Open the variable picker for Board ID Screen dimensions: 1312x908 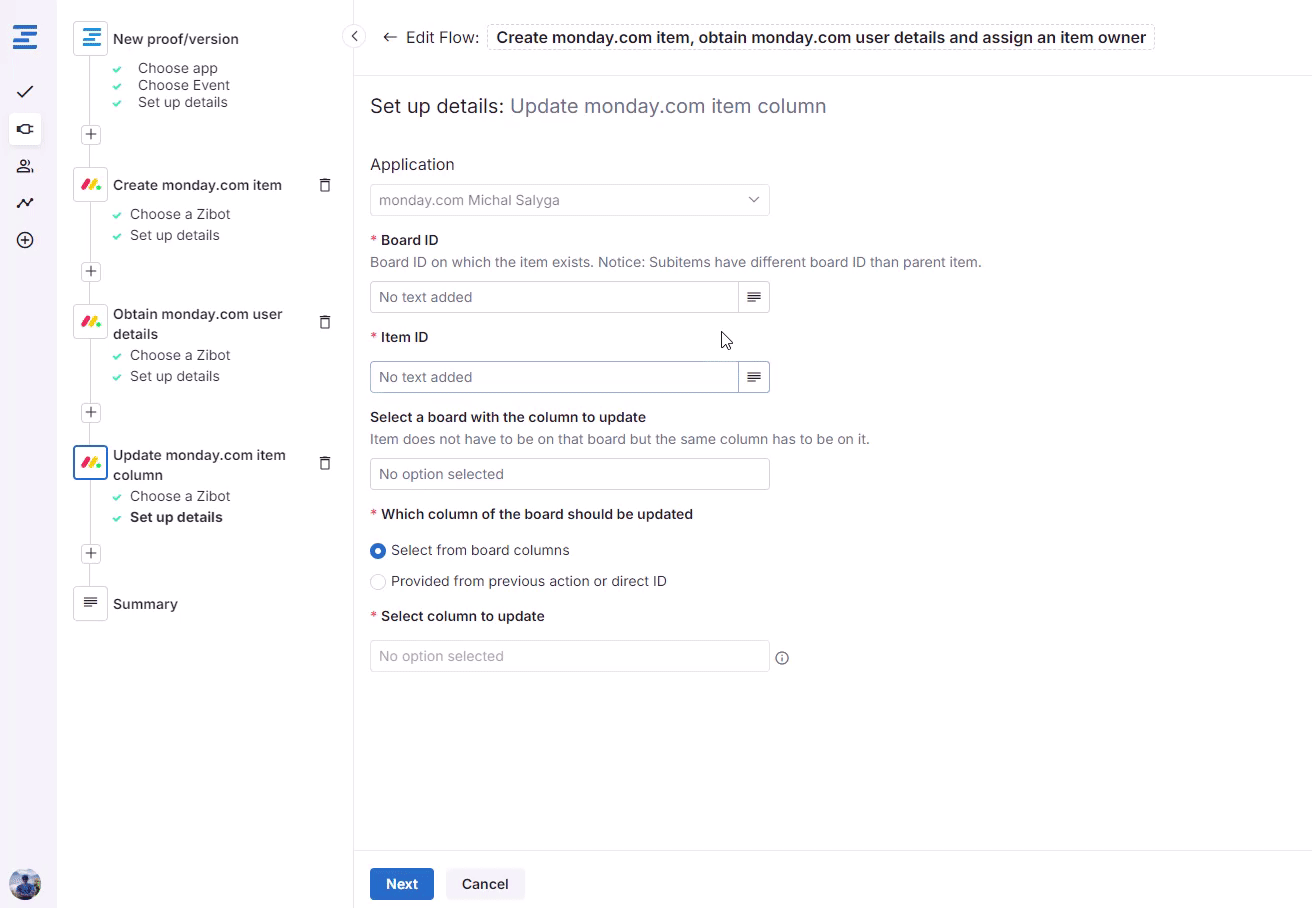(x=754, y=297)
